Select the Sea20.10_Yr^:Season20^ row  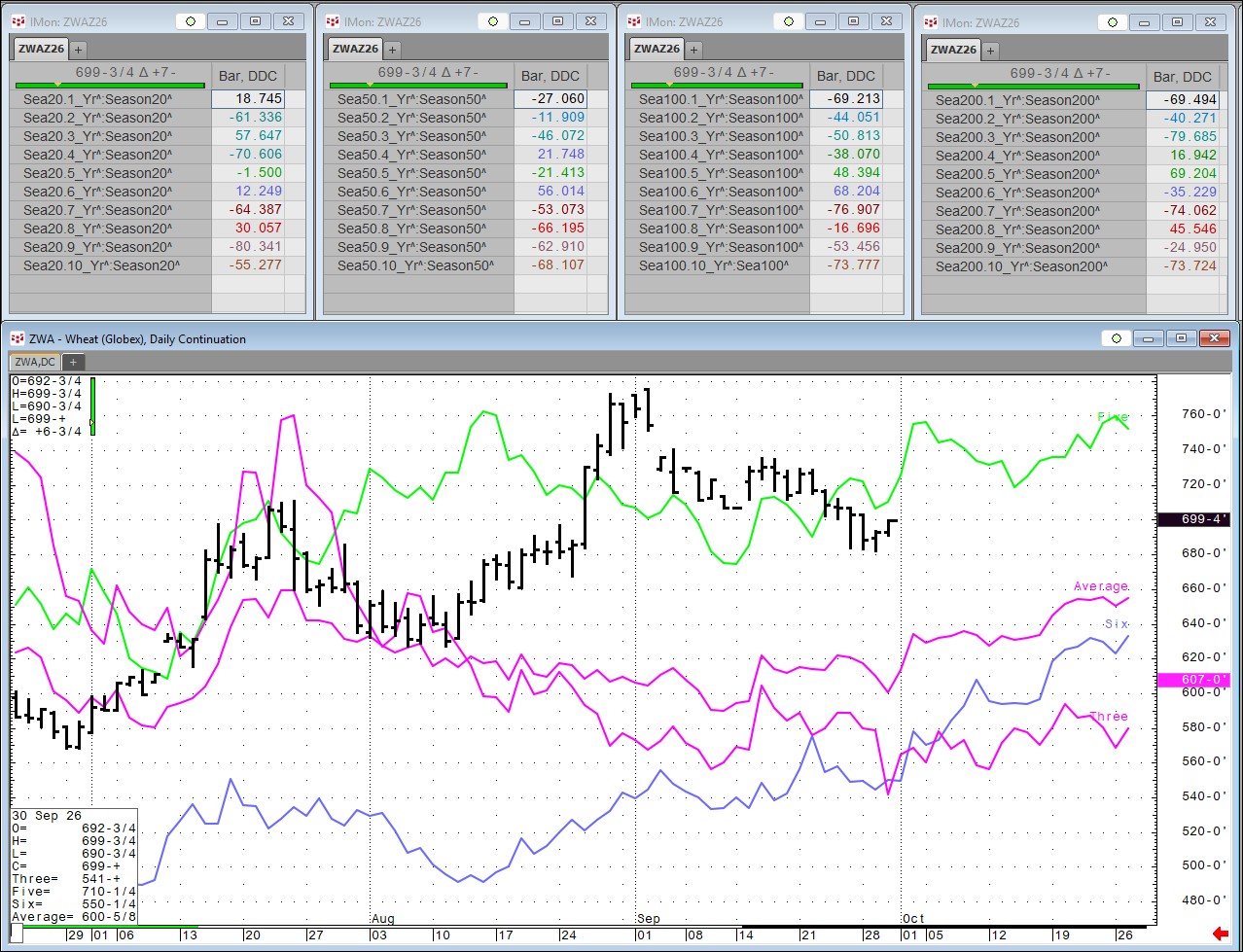(x=112, y=264)
